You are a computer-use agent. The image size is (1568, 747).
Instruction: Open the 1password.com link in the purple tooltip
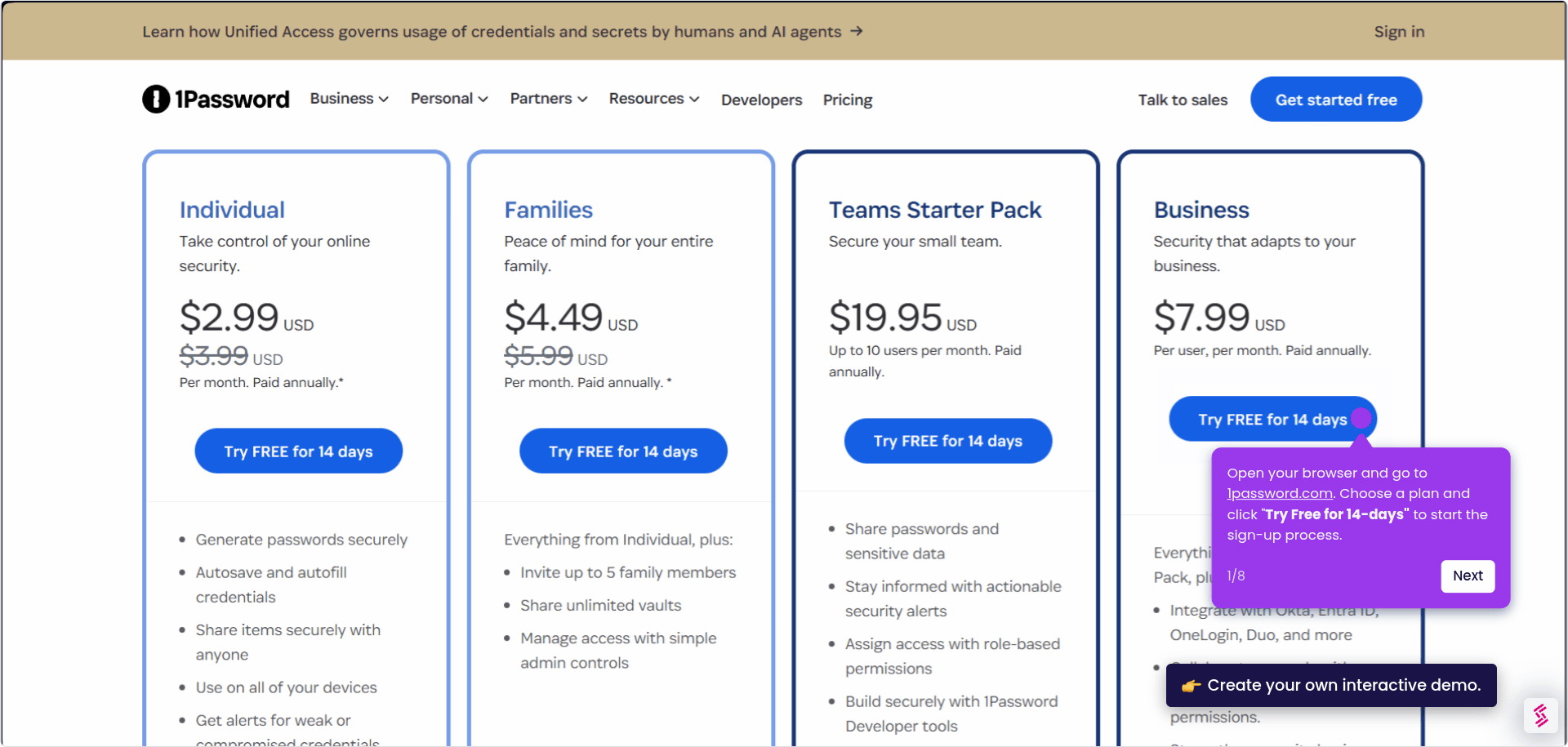(x=1279, y=493)
